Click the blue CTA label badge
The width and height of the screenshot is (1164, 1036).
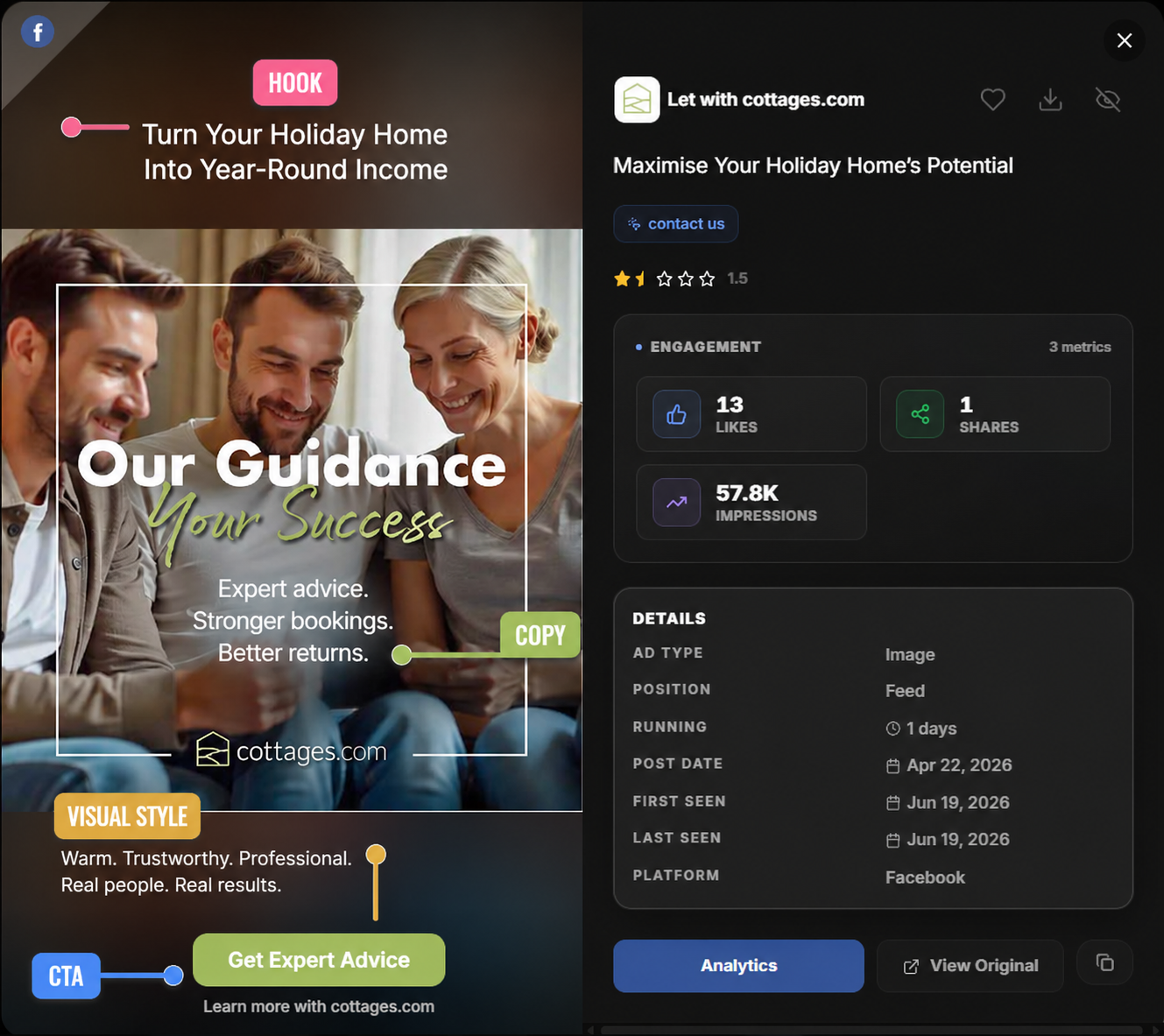click(66, 976)
